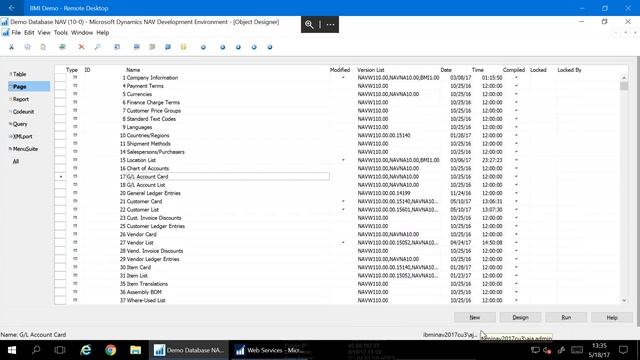Click the Modified column header
Viewport: 640px width, 360px height.
[x=340, y=70]
